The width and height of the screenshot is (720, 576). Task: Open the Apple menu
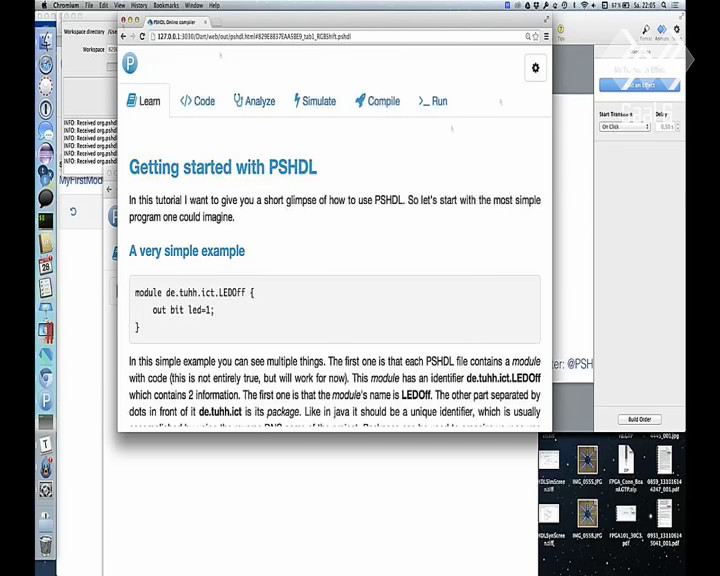click(44, 5)
